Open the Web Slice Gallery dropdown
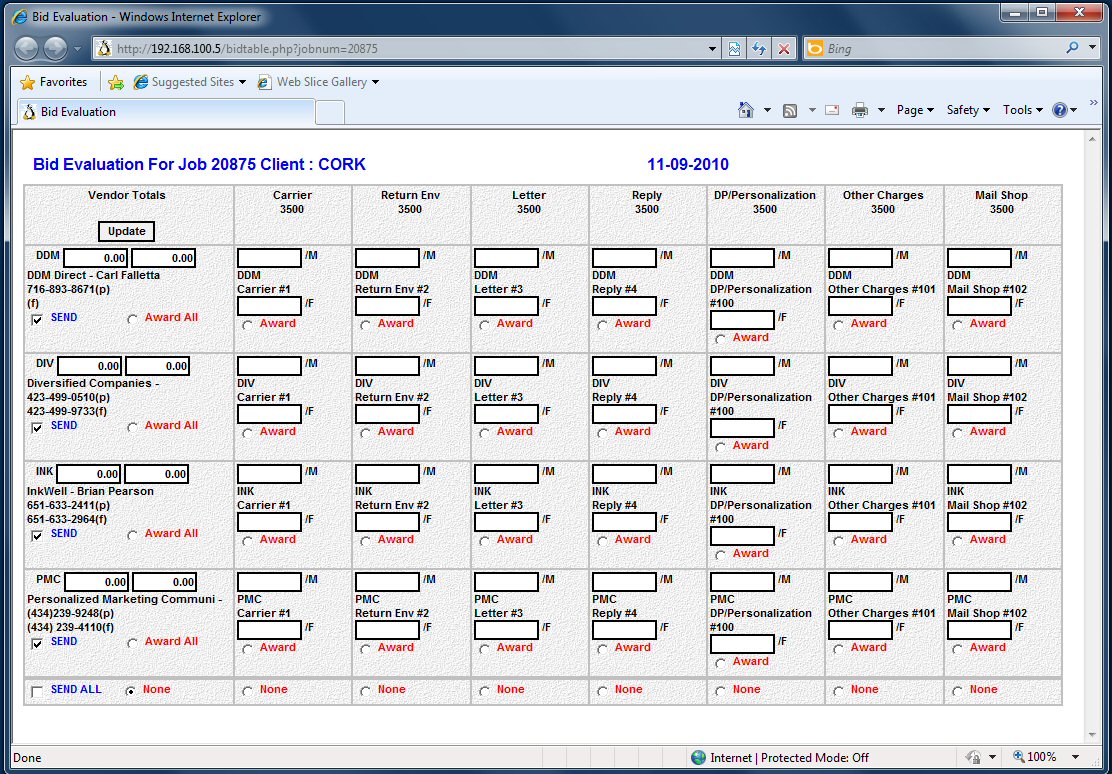This screenshot has width=1112, height=774. point(375,82)
